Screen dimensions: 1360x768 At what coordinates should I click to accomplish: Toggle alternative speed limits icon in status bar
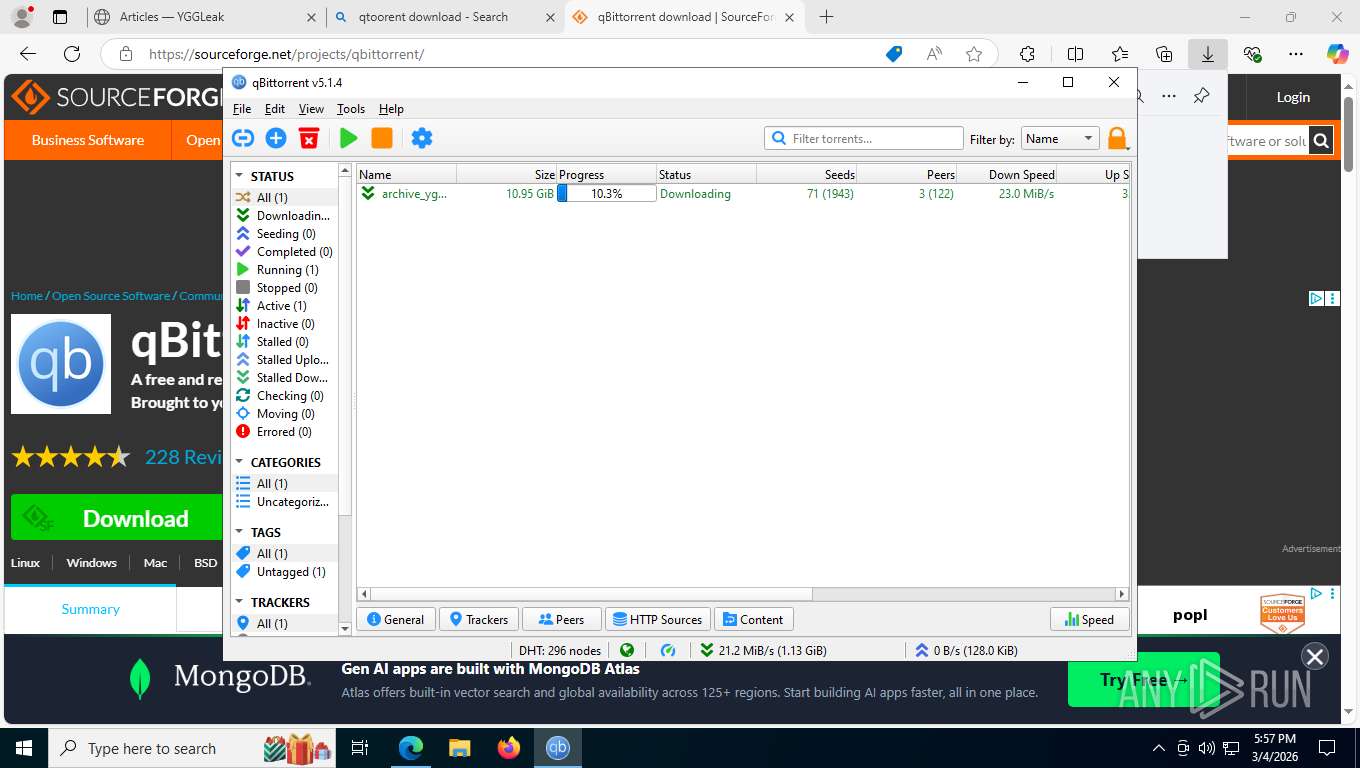coord(668,650)
